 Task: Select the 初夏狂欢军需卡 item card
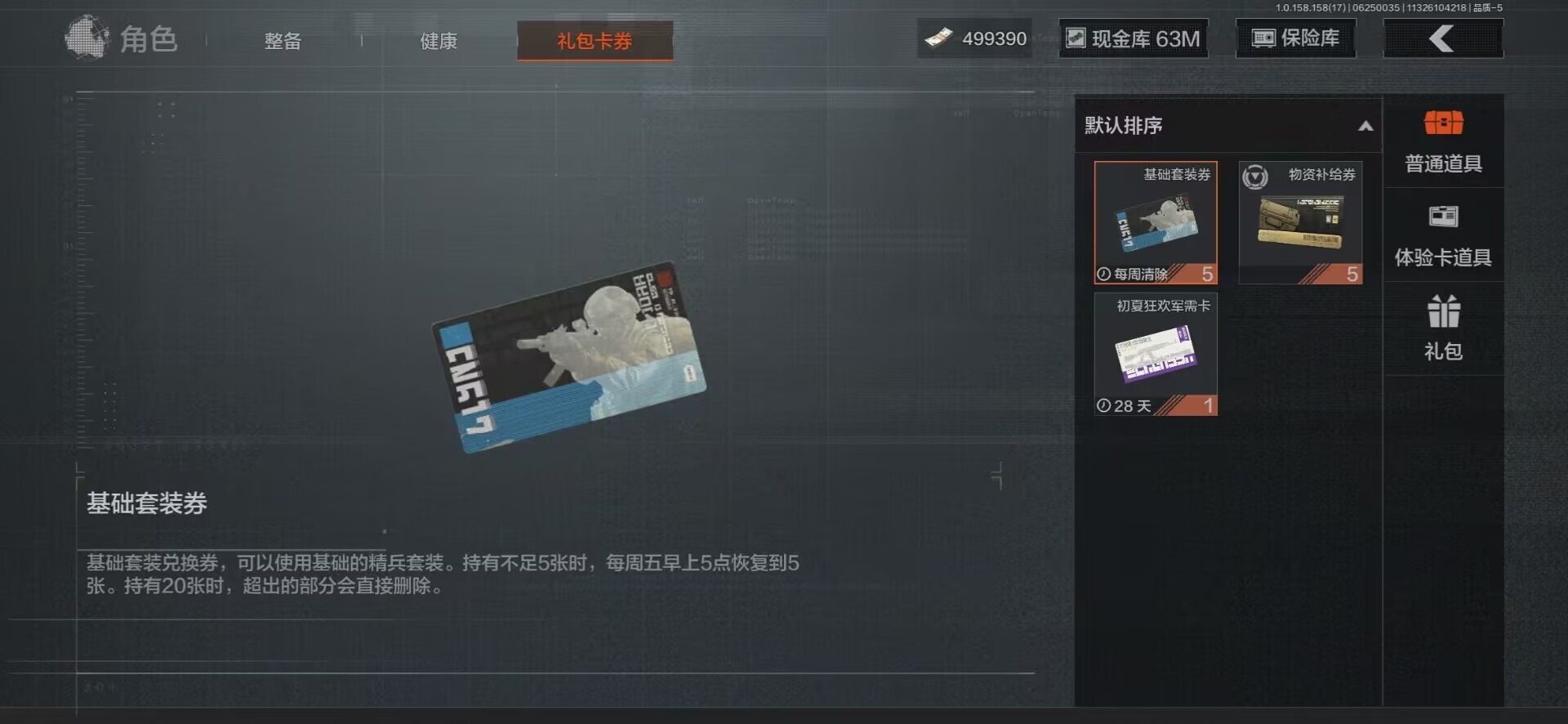(1156, 355)
